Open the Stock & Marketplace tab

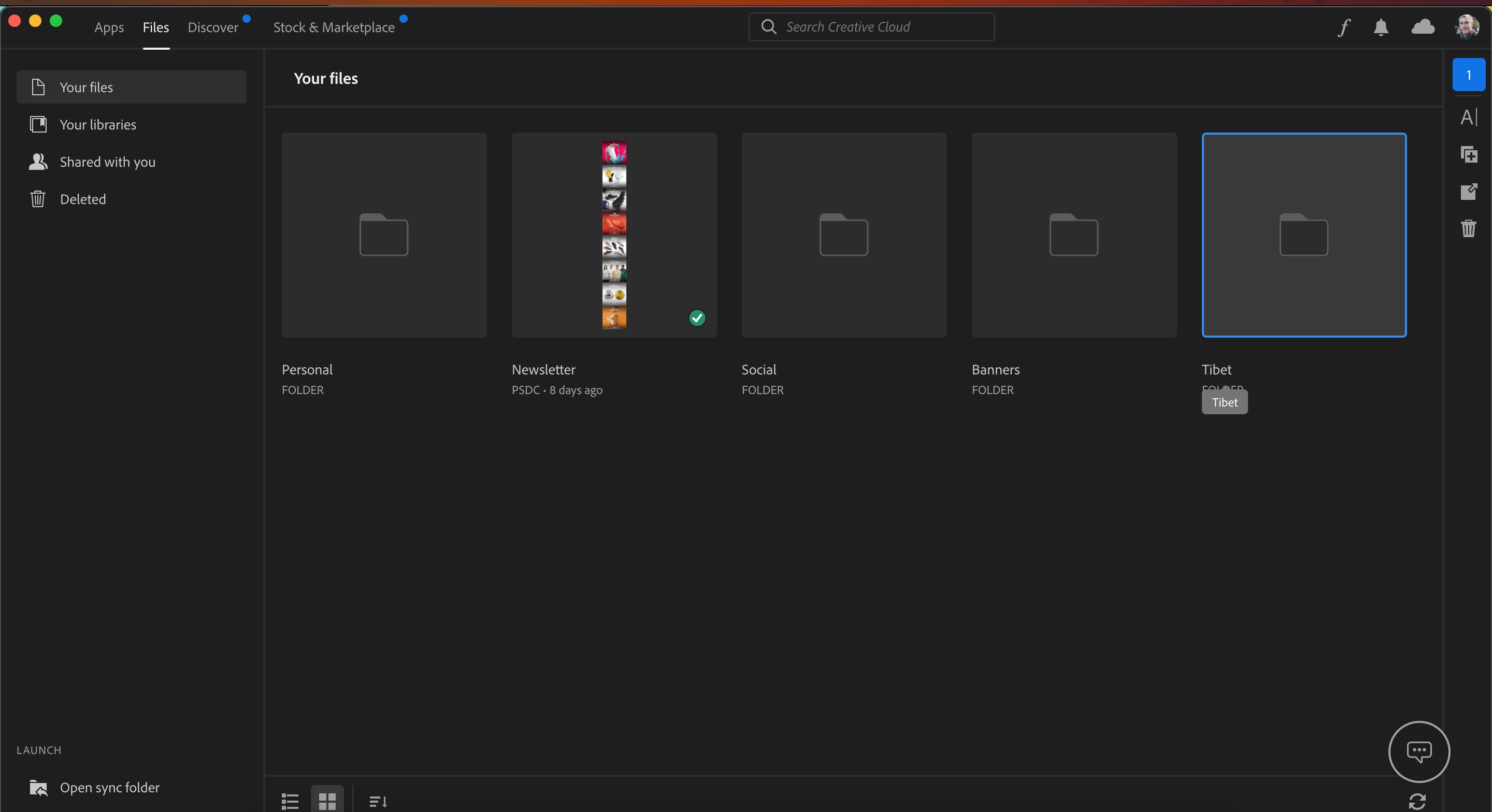334,27
